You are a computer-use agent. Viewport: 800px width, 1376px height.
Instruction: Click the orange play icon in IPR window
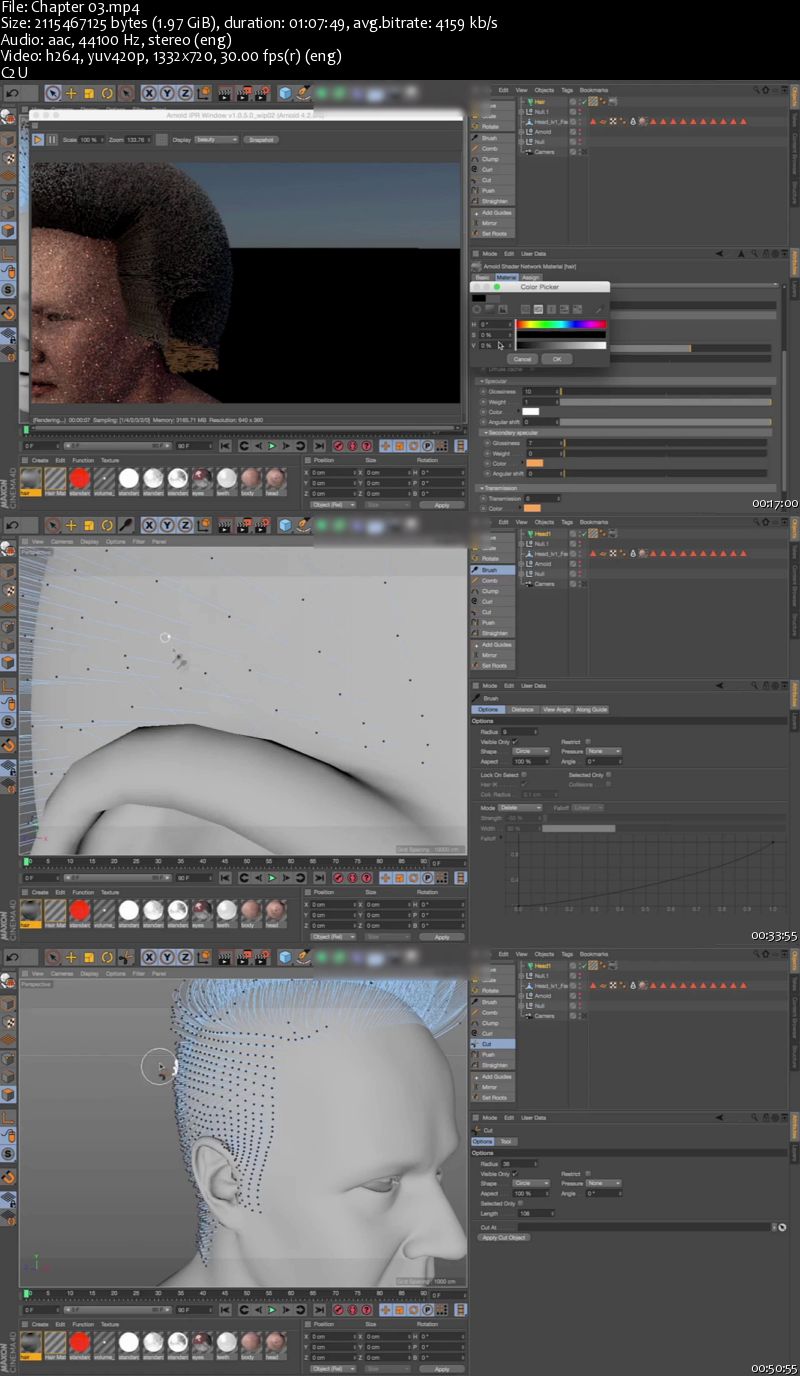(x=38, y=139)
